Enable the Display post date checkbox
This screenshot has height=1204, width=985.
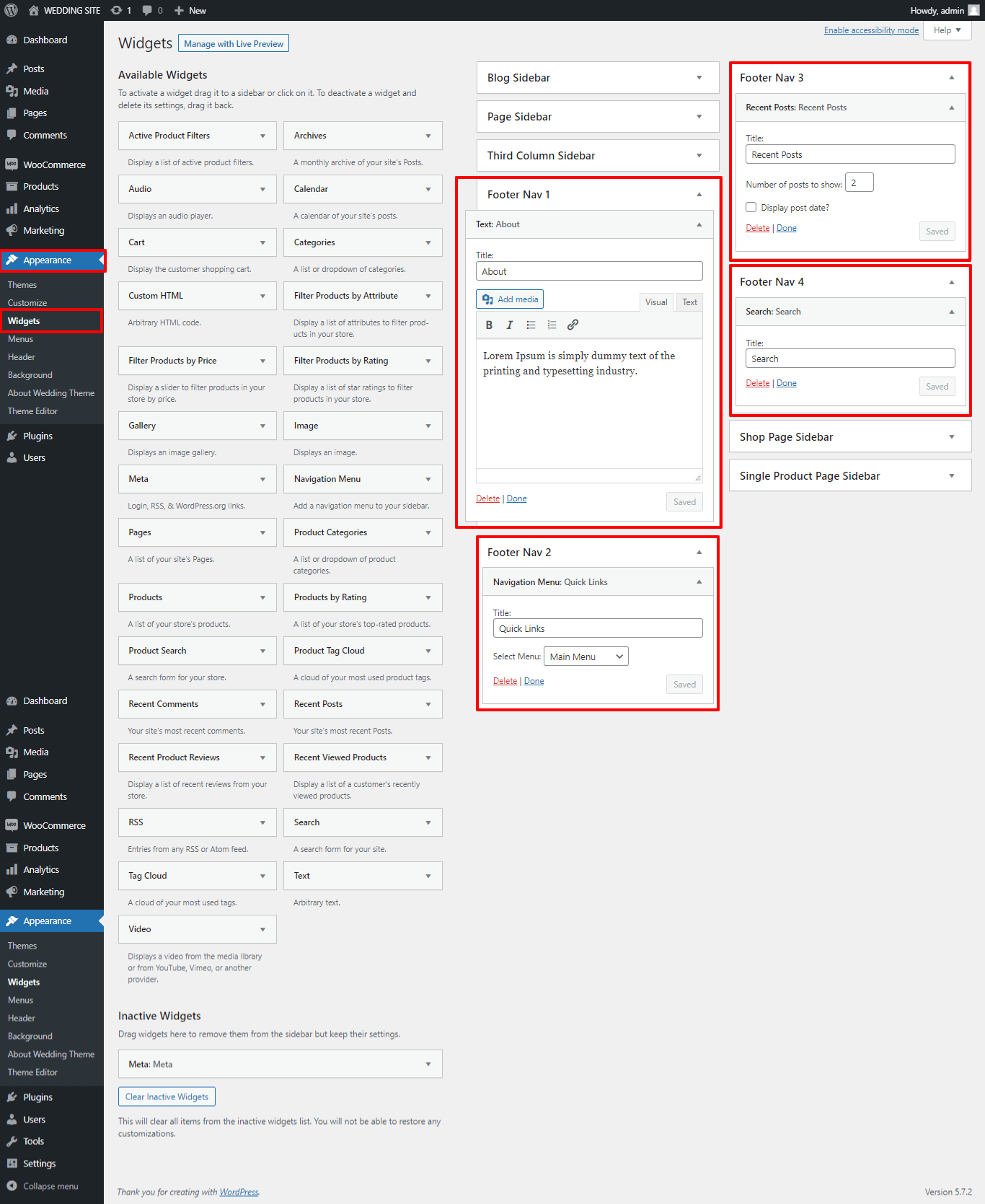[751, 208]
